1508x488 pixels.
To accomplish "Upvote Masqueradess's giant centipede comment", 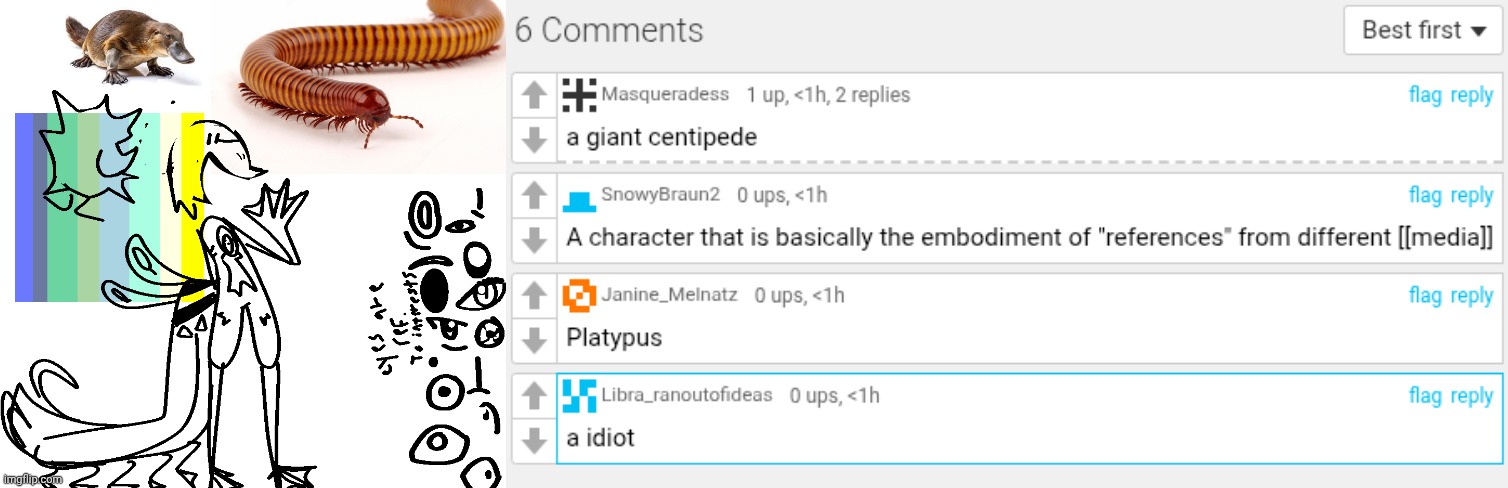I will click(x=535, y=96).
